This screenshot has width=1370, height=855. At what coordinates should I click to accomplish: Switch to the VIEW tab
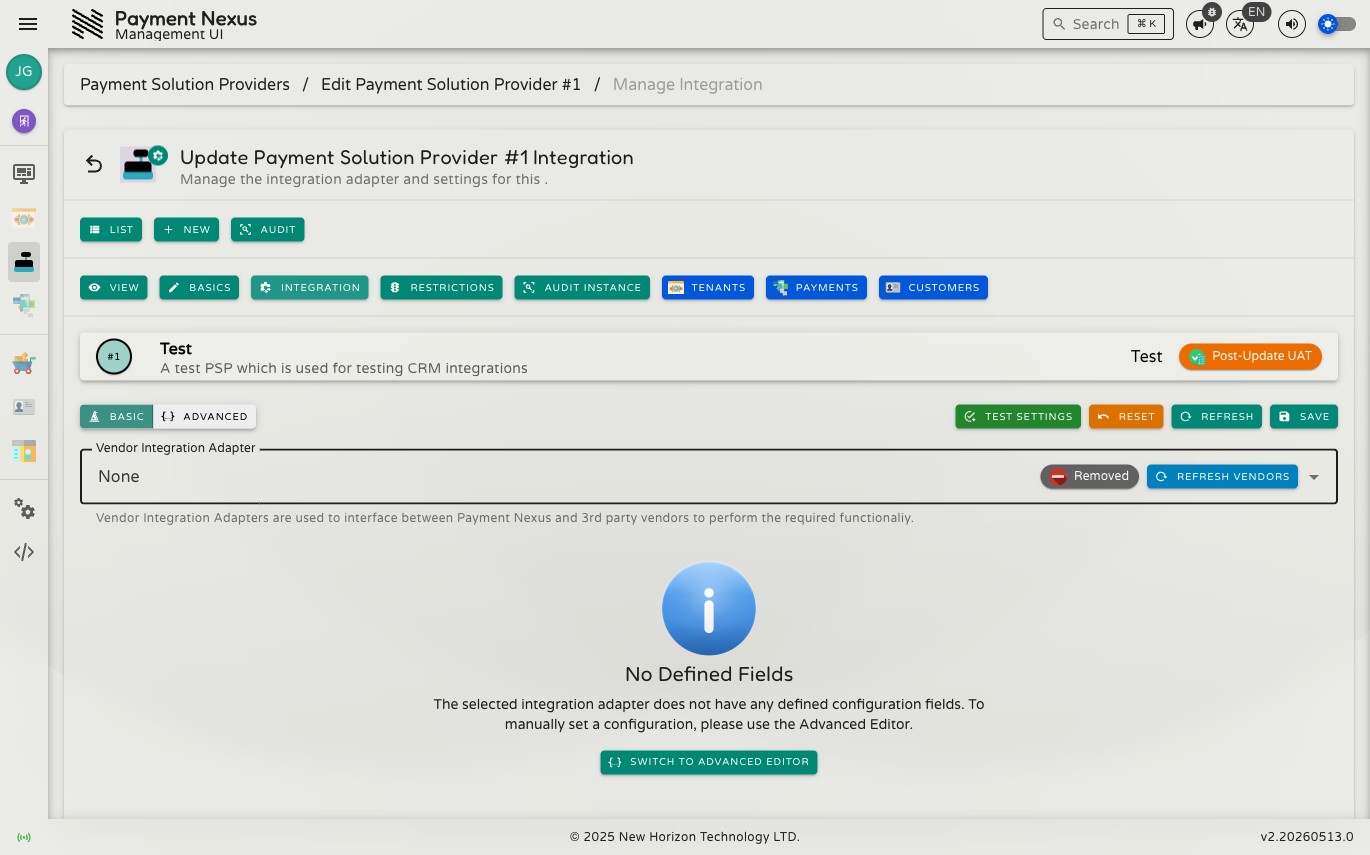pos(114,288)
